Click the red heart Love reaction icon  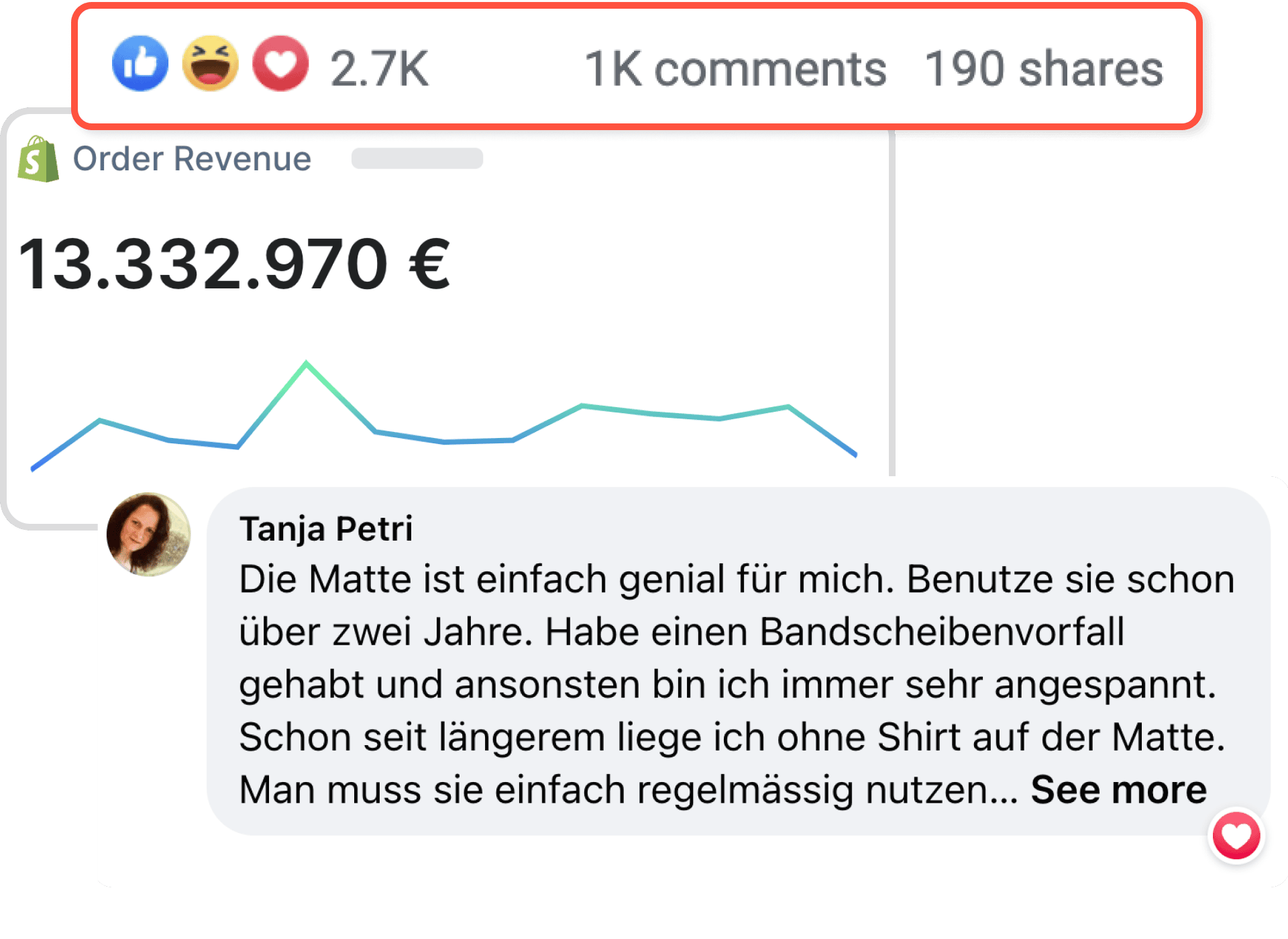(280, 64)
